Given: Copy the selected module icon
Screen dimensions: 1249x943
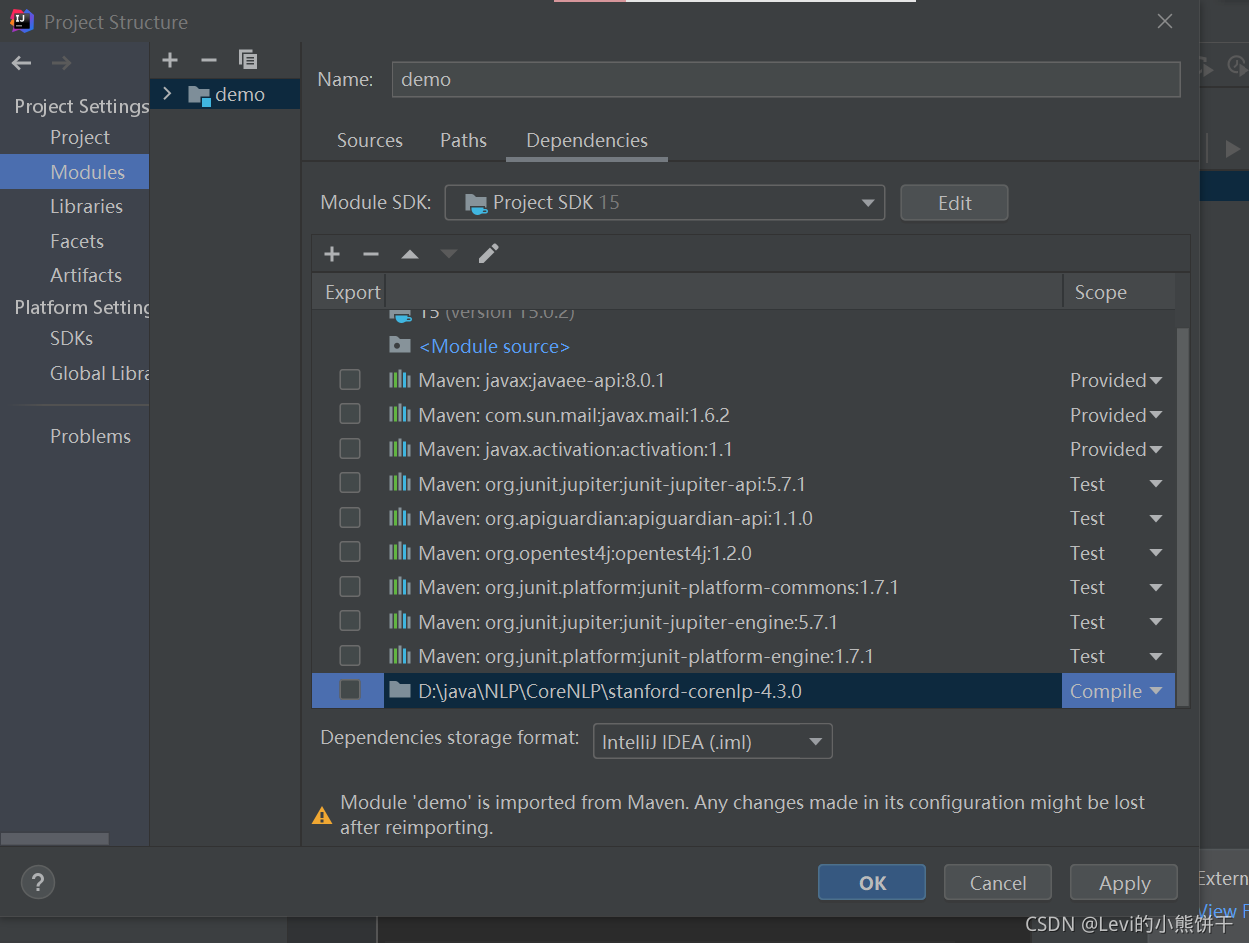Looking at the screenshot, I should 248,60.
